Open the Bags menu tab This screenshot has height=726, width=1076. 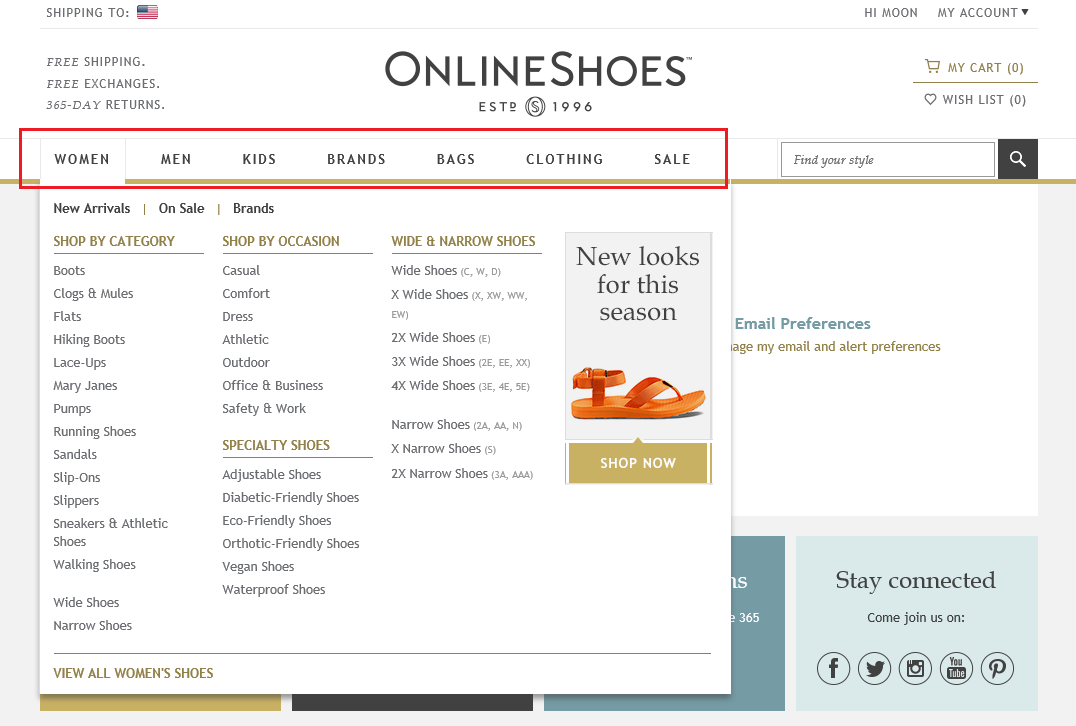coord(456,159)
